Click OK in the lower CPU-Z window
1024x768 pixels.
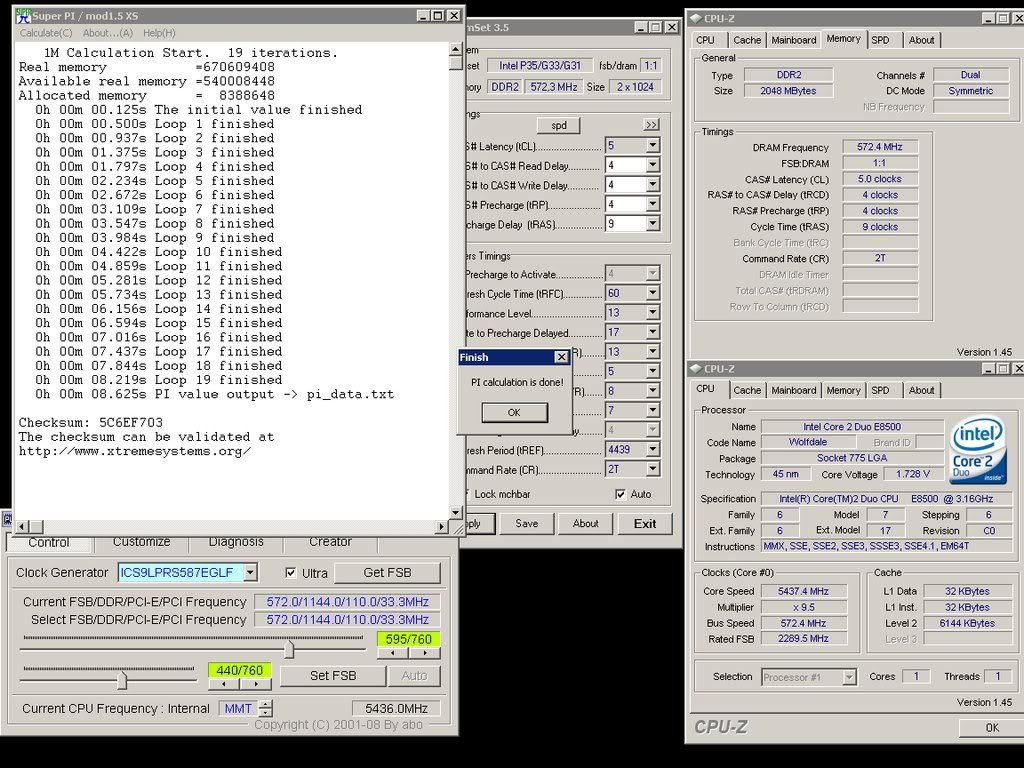tap(991, 728)
